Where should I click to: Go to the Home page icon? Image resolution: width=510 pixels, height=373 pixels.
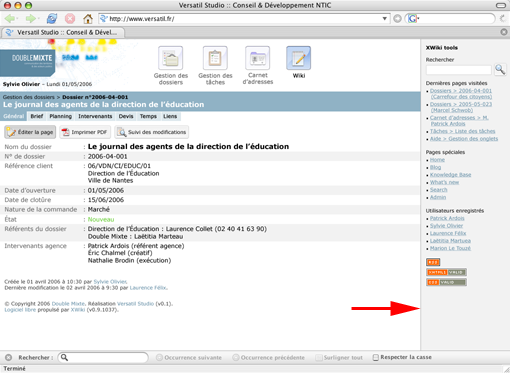88,19
